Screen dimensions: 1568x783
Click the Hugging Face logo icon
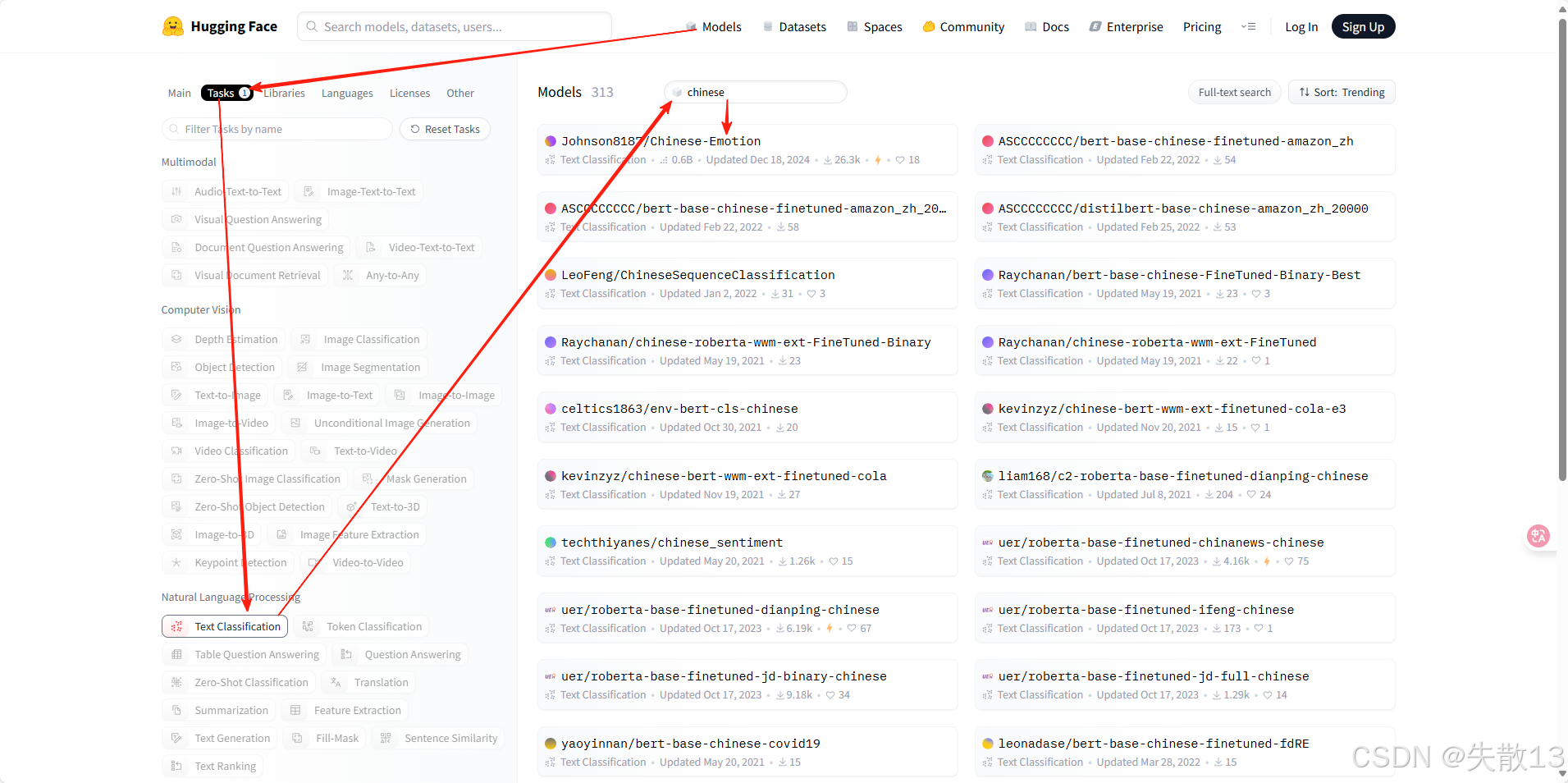[172, 26]
